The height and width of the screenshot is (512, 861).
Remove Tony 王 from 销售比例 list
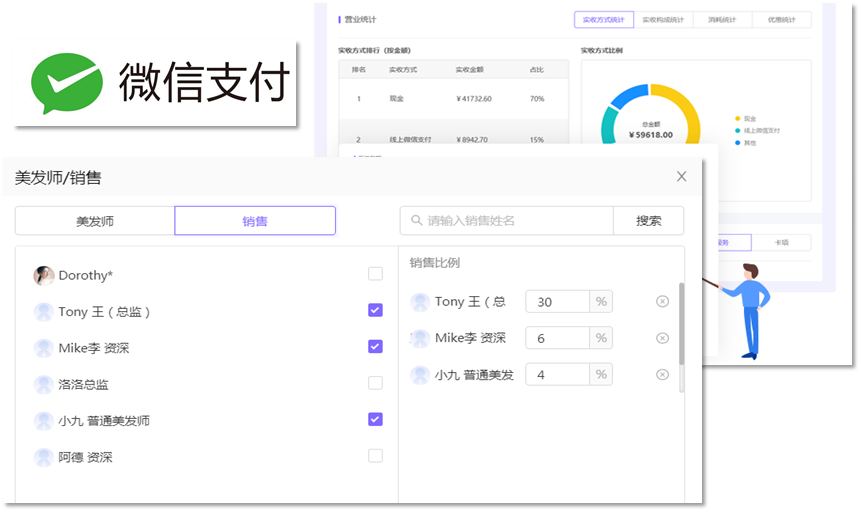[x=663, y=302]
